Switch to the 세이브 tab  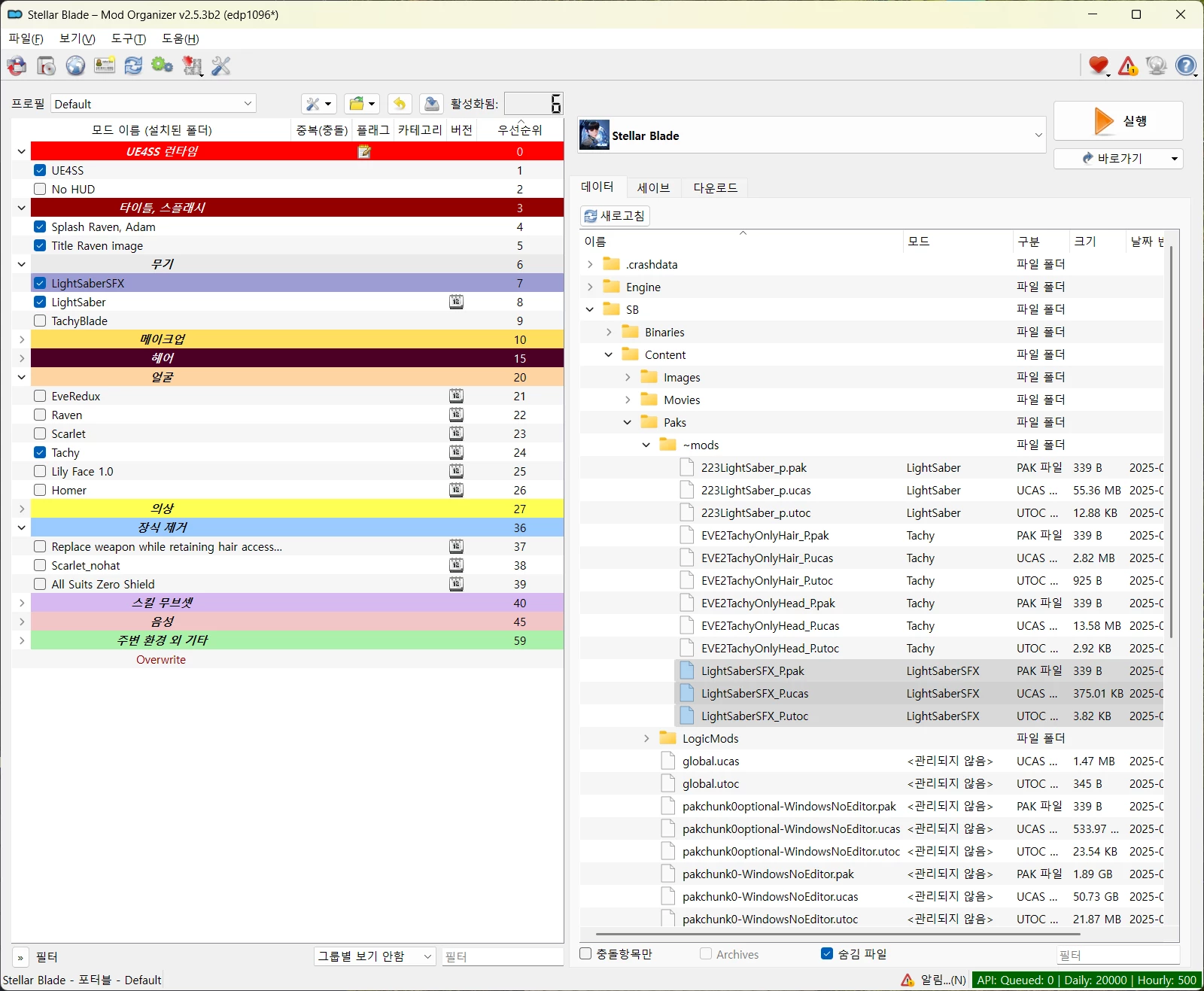(x=653, y=187)
